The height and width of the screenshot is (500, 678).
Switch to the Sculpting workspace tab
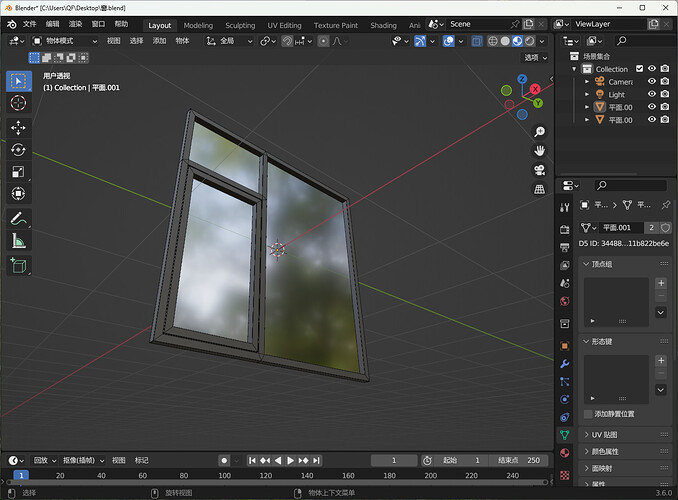point(240,25)
